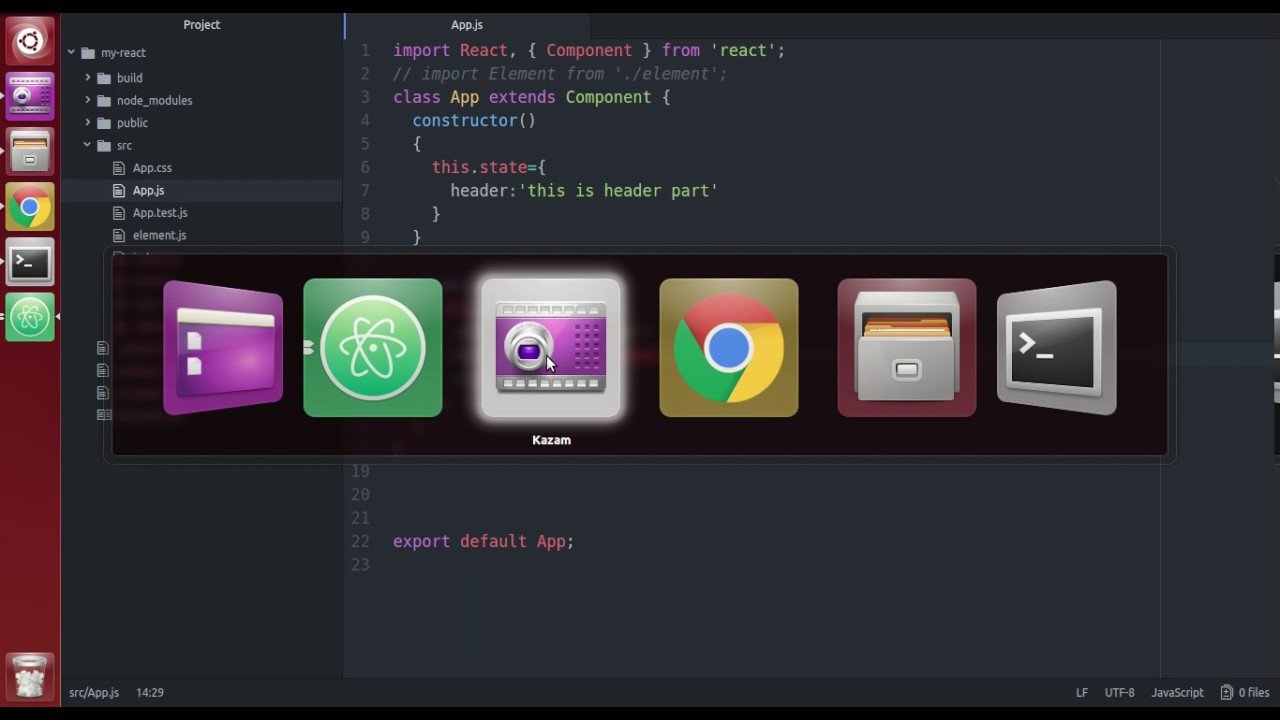
Task: Switch to the App.js editor tab
Action: point(467,25)
